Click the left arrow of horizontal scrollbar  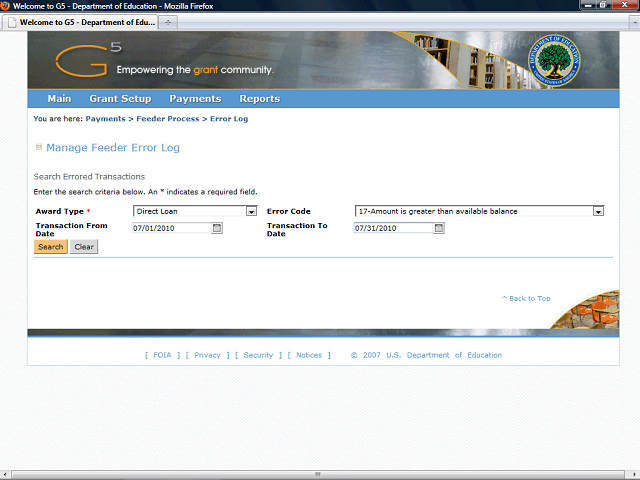pos(5,475)
